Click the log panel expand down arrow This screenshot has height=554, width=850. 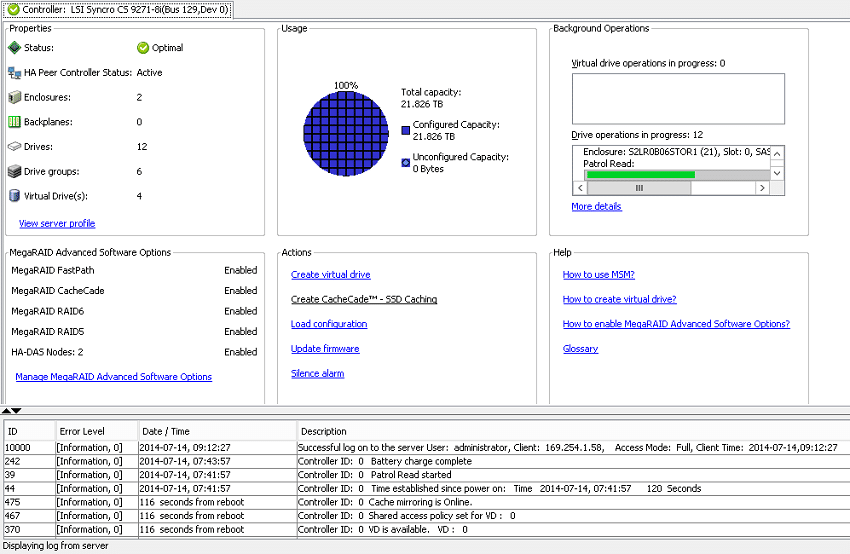[x=16, y=411]
